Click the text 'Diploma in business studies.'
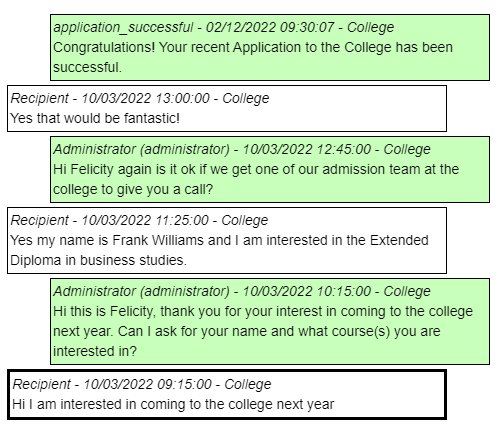The height and width of the screenshot is (437, 500). (x=98, y=260)
